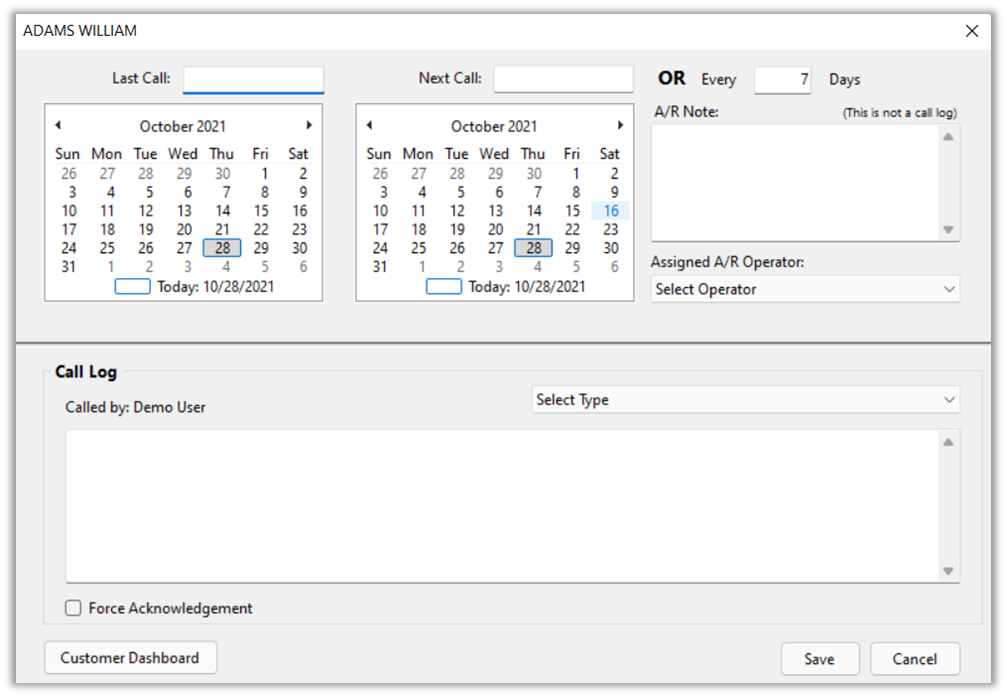The width and height of the screenshot is (1007, 697).
Task: Expand the Select Type dropdown
Action: coord(745,400)
